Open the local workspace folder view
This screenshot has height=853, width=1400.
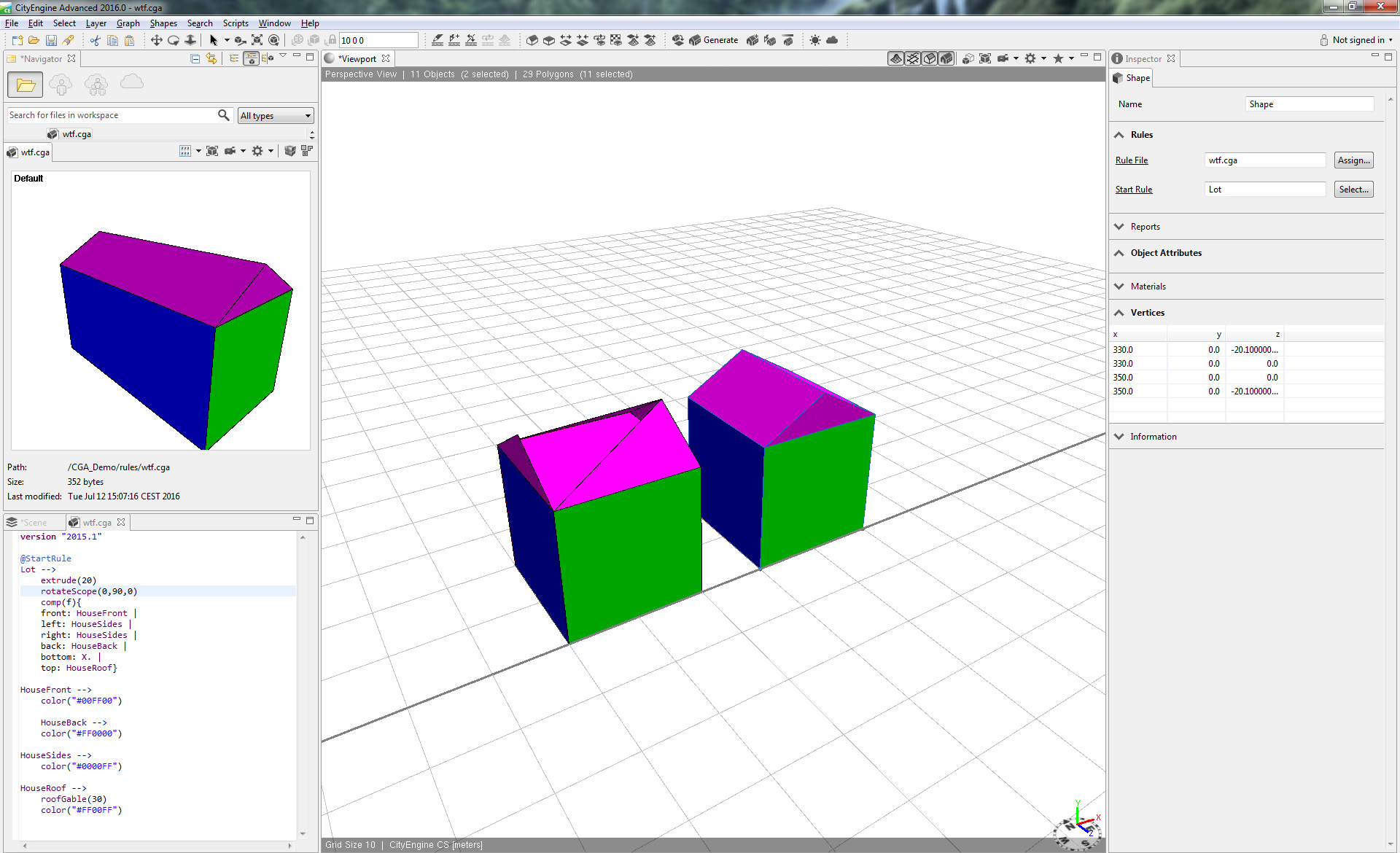26,85
